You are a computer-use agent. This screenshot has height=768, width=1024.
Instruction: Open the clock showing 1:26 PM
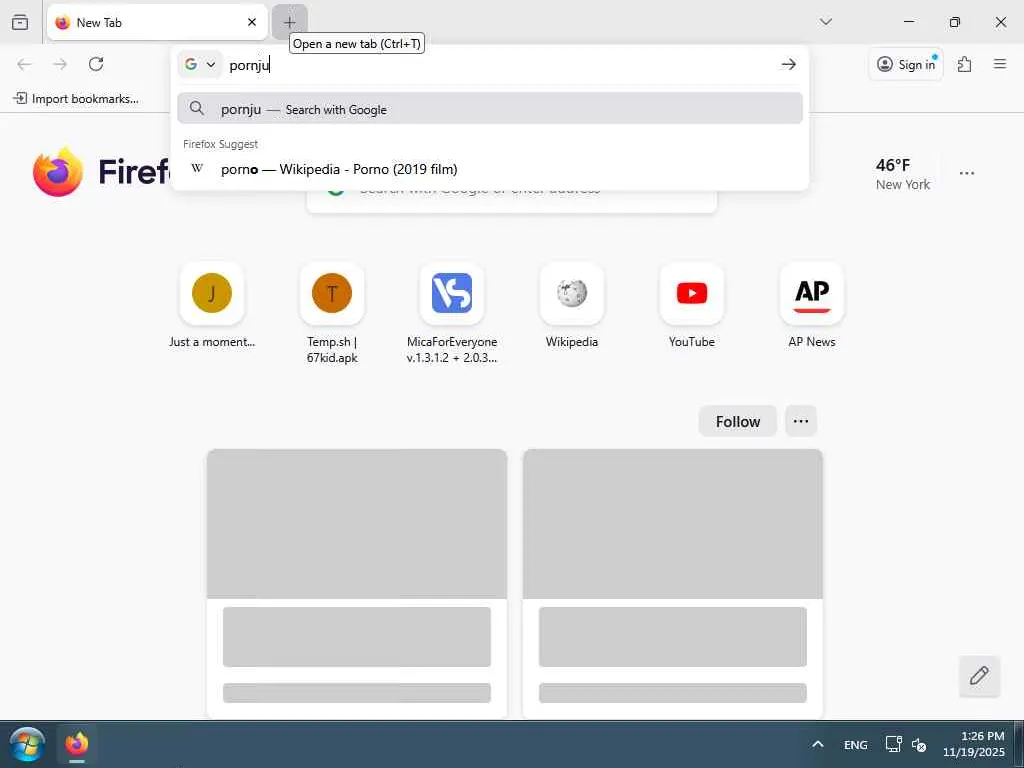pyautogui.click(x=973, y=744)
